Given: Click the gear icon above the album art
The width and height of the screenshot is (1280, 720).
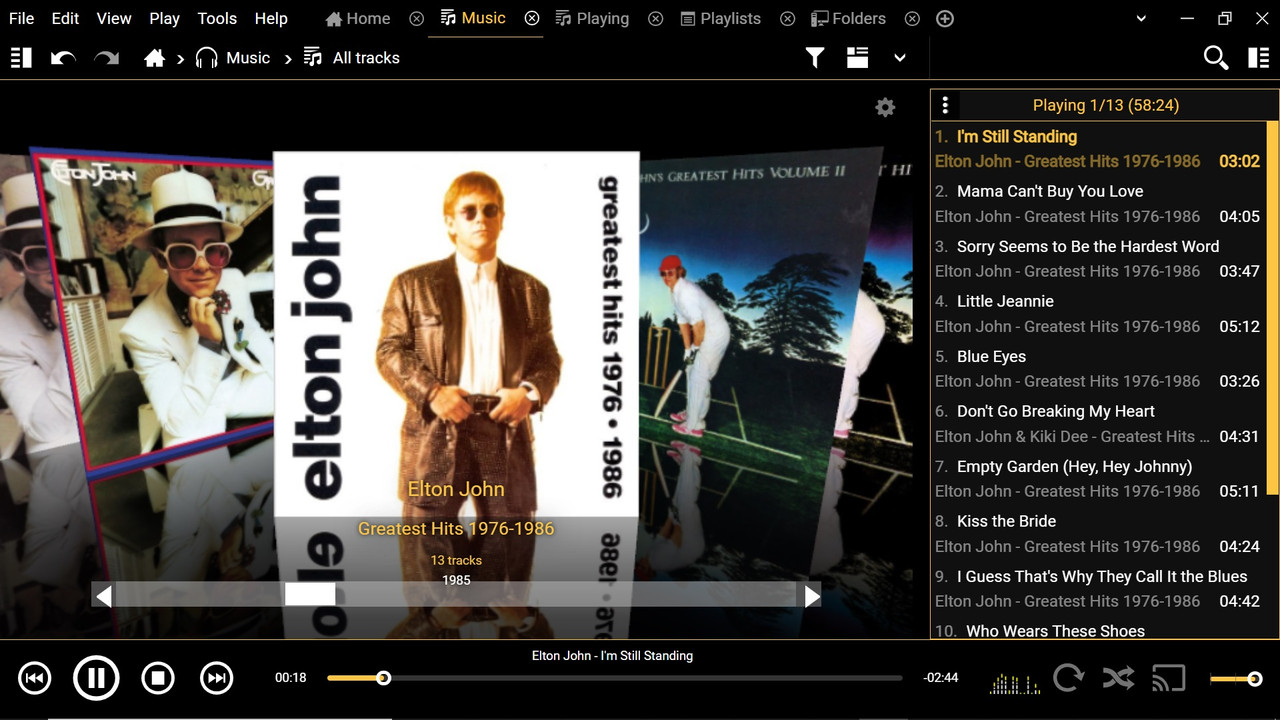Looking at the screenshot, I should click(884, 107).
